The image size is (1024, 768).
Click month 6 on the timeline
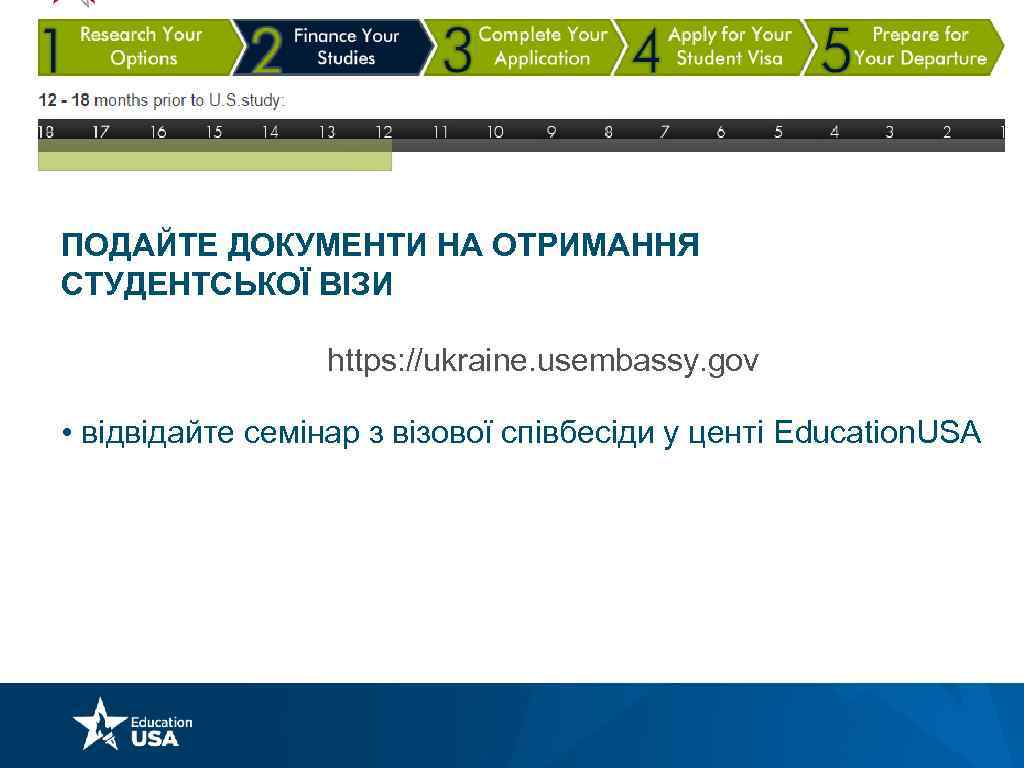(x=721, y=132)
